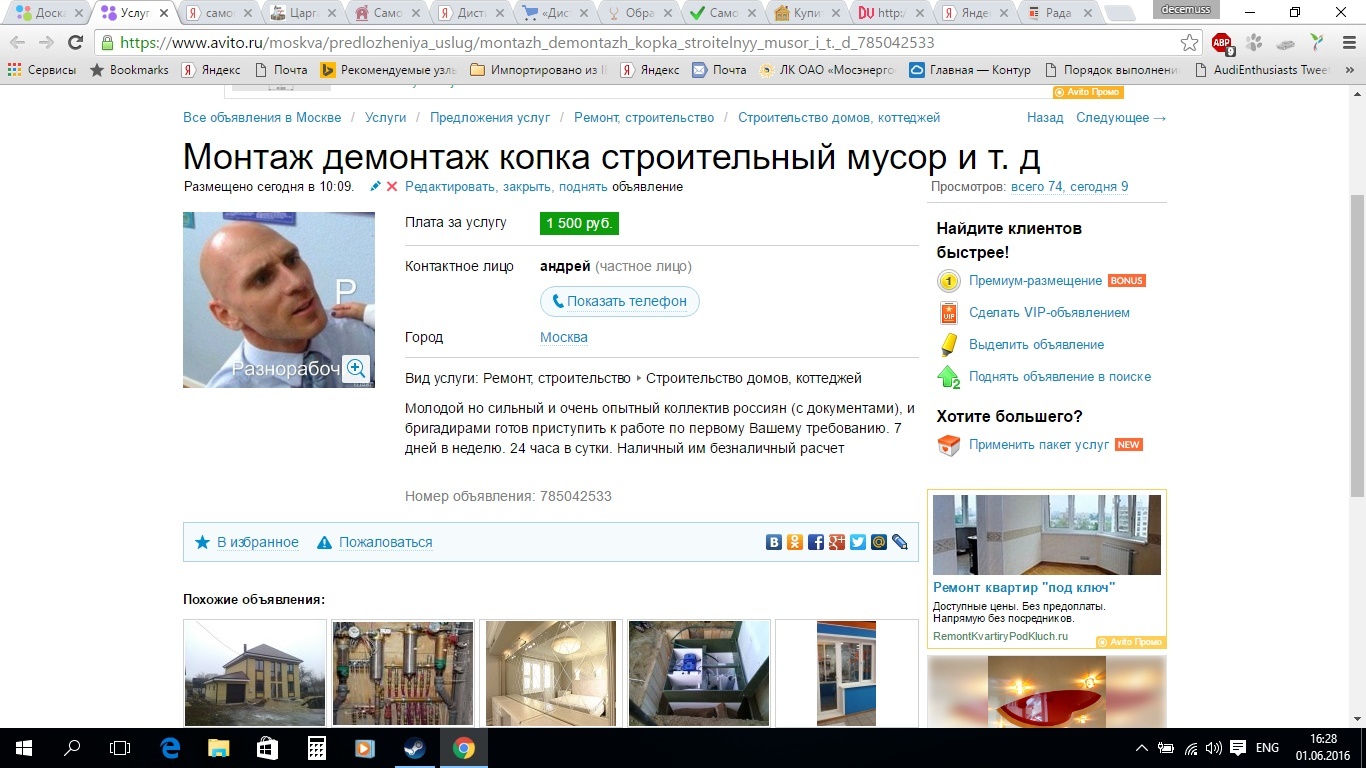This screenshot has width=1366, height=768.
Task: Bookmark this page with the star icon
Action: (1189, 43)
